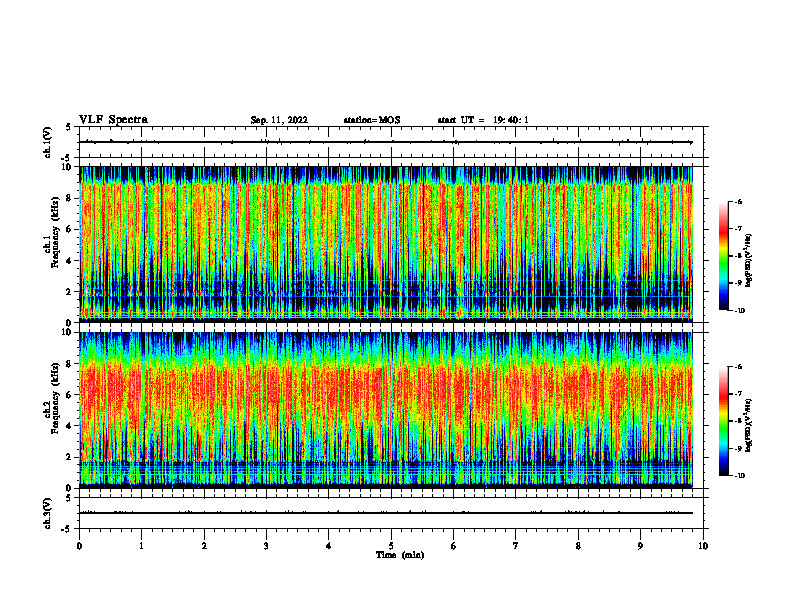This screenshot has width=792, height=612.
Task: Click the "station=MOS" label
Action: [x=372, y=120]
